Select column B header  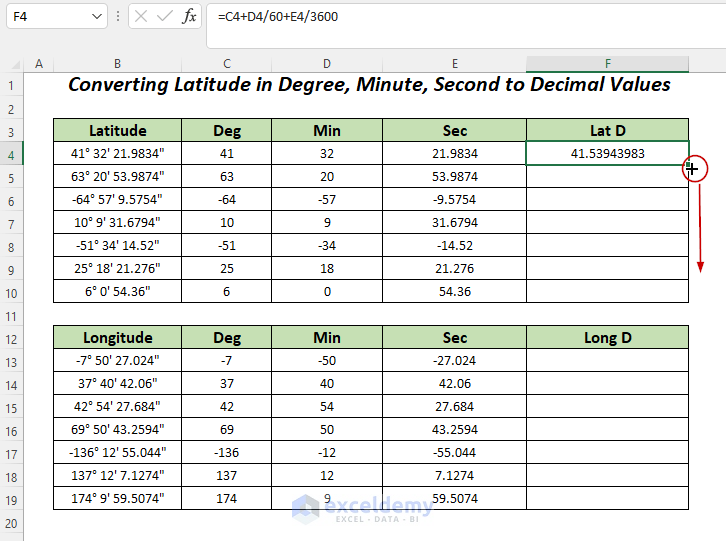coord(118,64)
